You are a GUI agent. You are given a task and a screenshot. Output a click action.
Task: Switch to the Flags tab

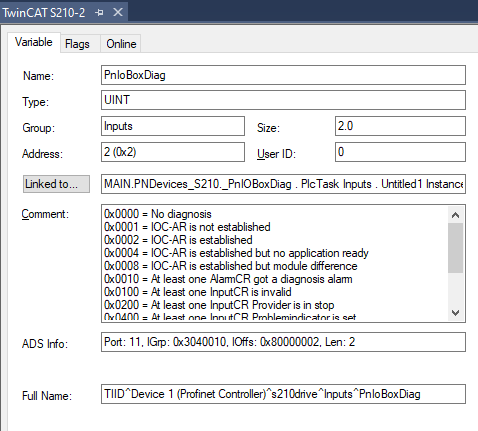(x=77, y=44)
